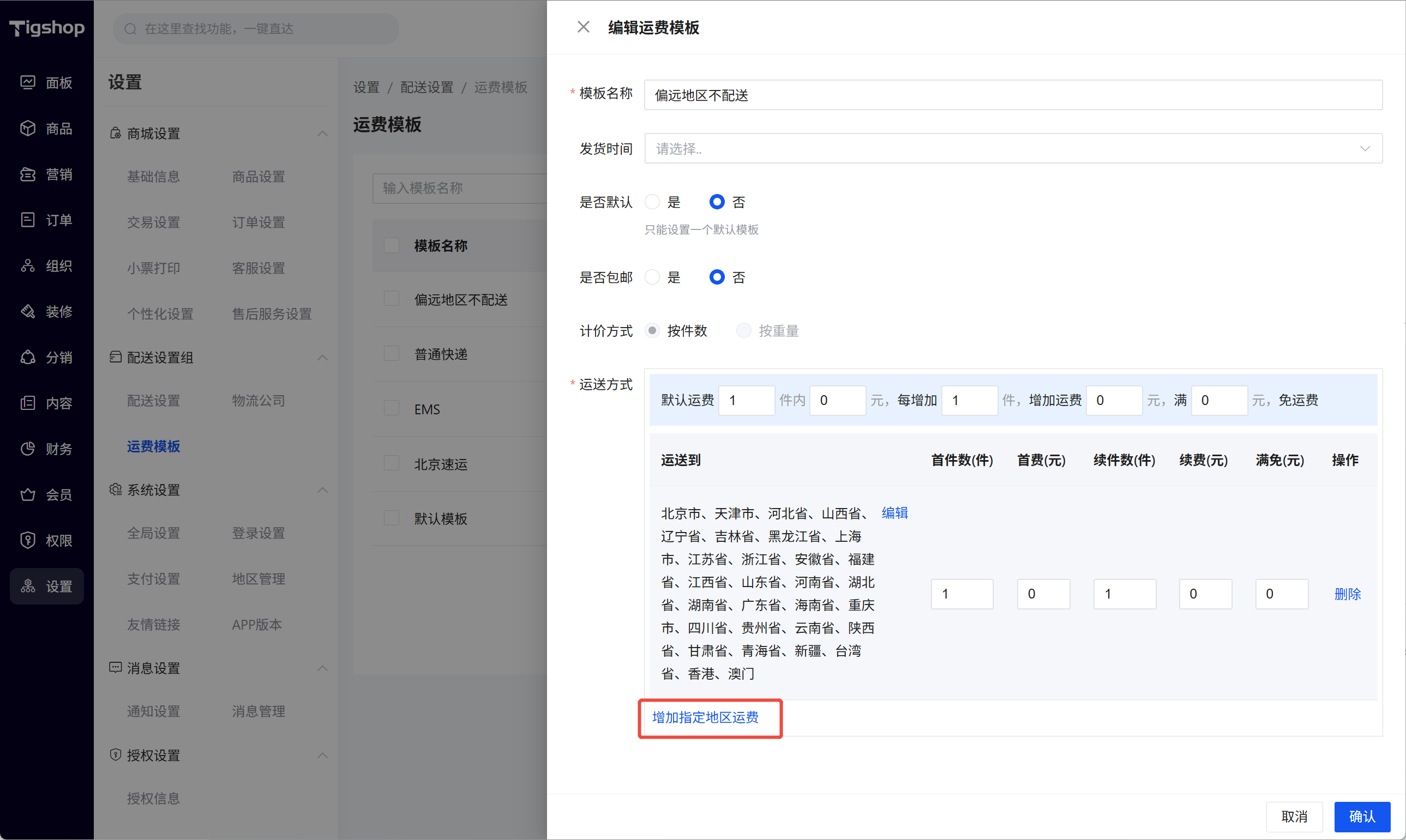
Task: Open the 订单 orders sidebar icon
Action: coord(28,220)
